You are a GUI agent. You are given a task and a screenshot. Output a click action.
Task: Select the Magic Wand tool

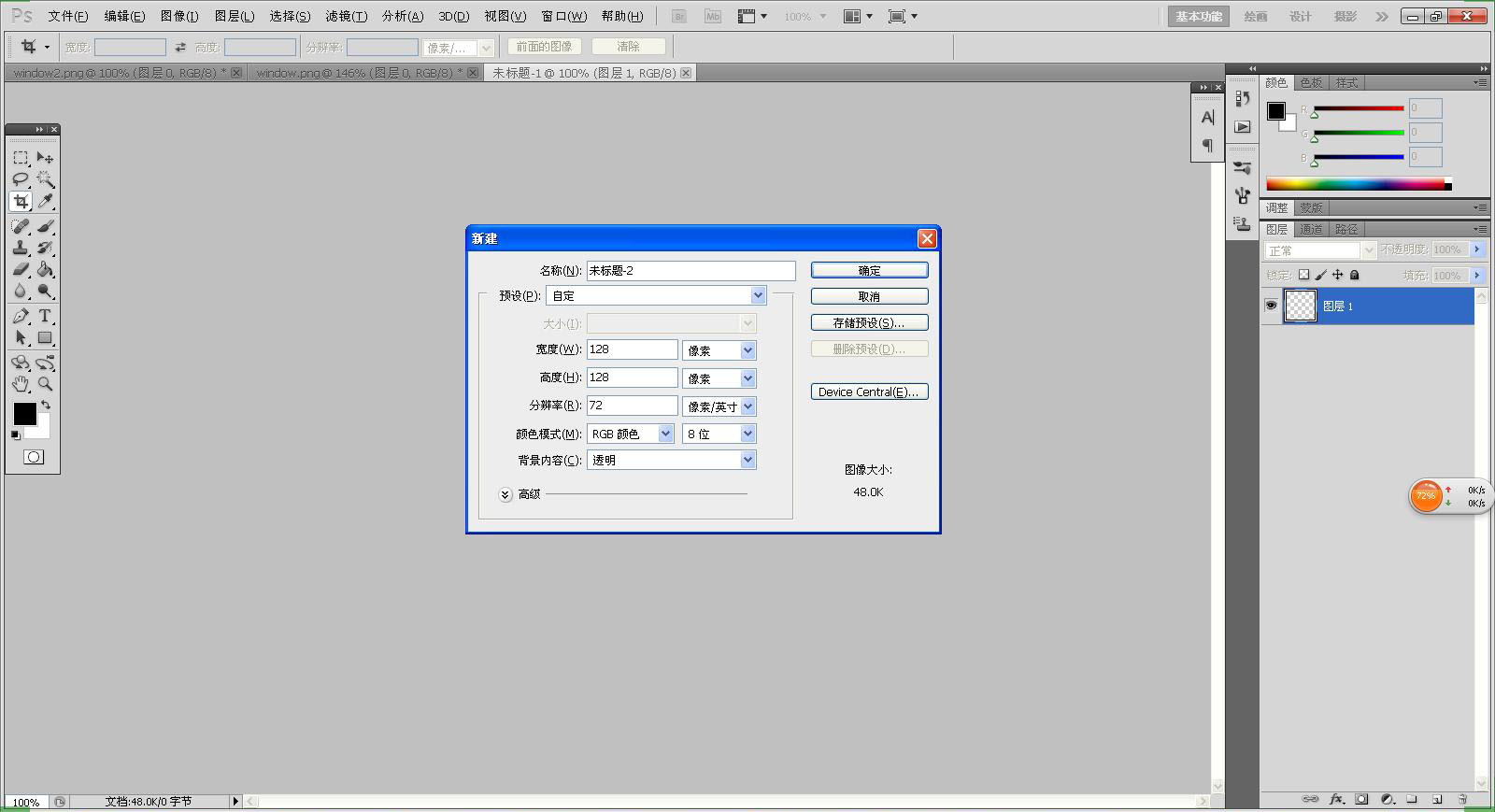pos(45,179)
